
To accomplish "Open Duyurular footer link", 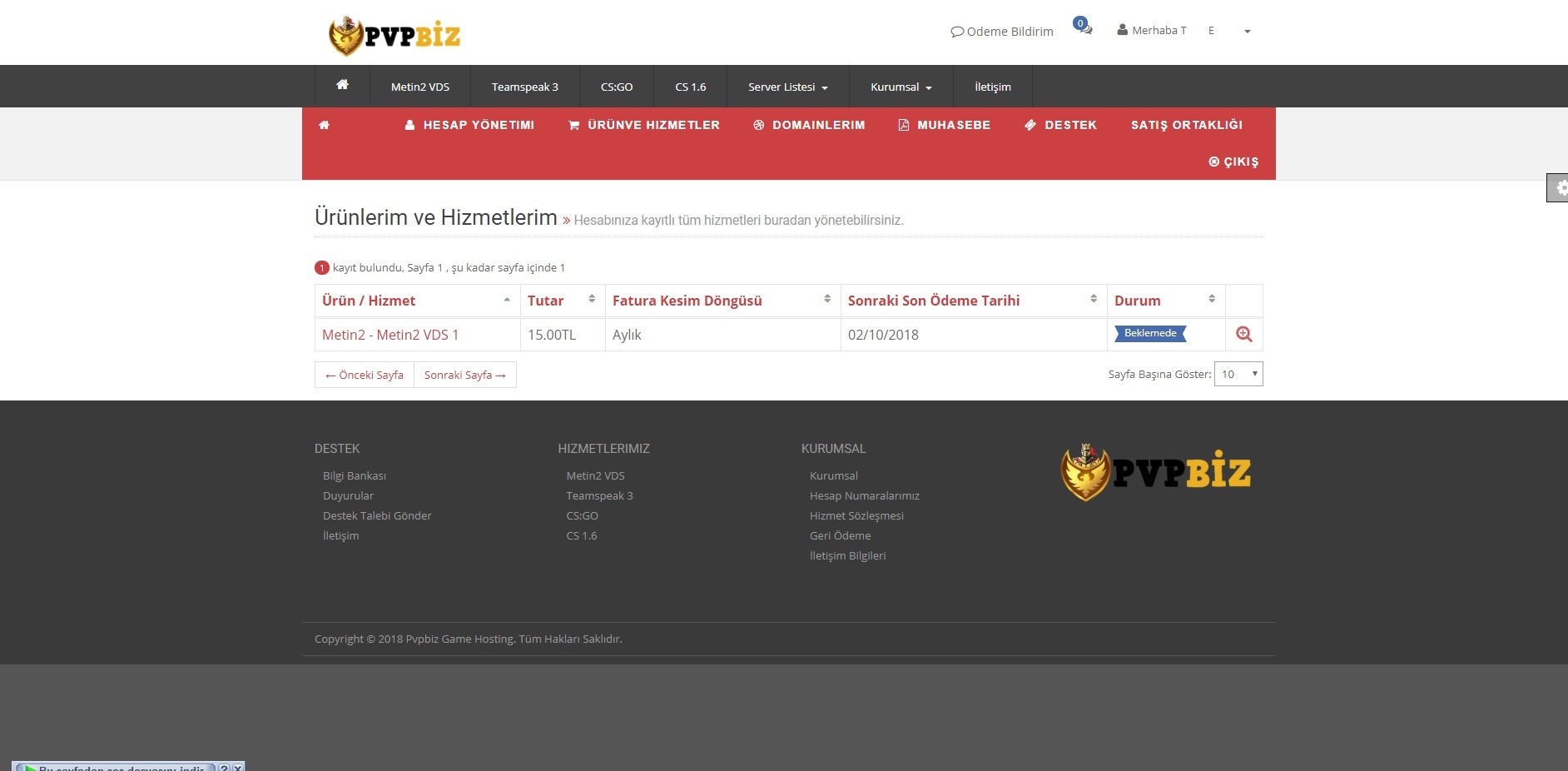I will [348, 495].
